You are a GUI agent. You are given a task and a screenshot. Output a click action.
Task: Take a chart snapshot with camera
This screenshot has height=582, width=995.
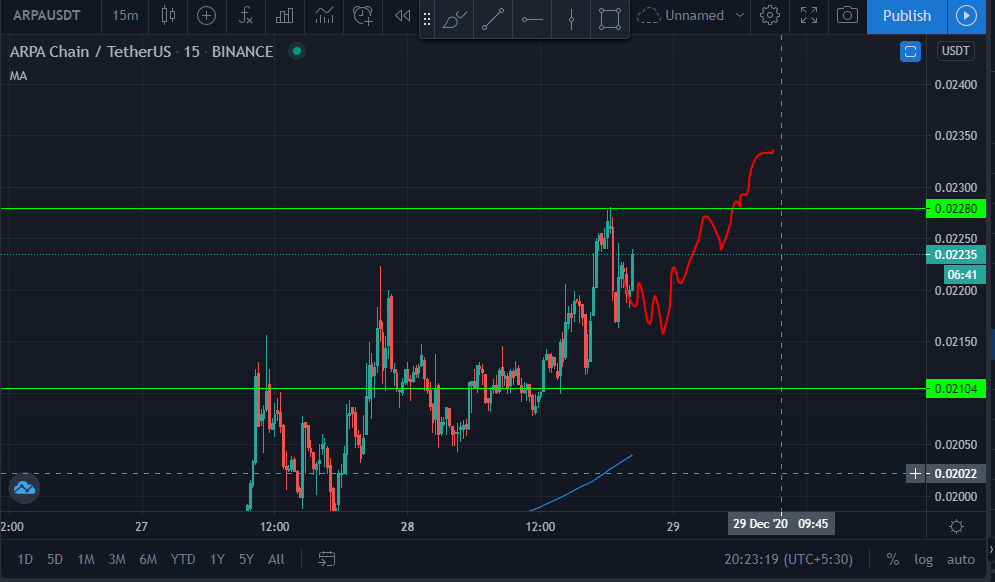pyautogui.click(x=847, y=15)
